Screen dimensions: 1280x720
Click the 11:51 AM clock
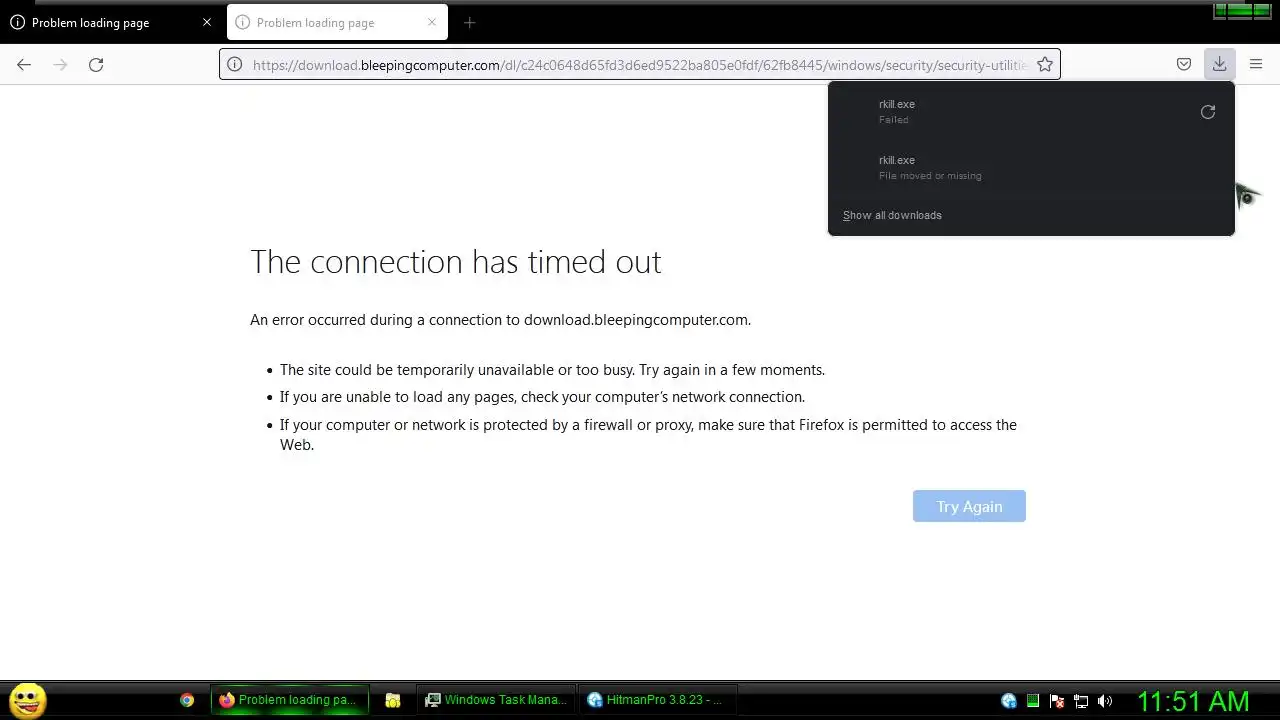(1193, 701)
